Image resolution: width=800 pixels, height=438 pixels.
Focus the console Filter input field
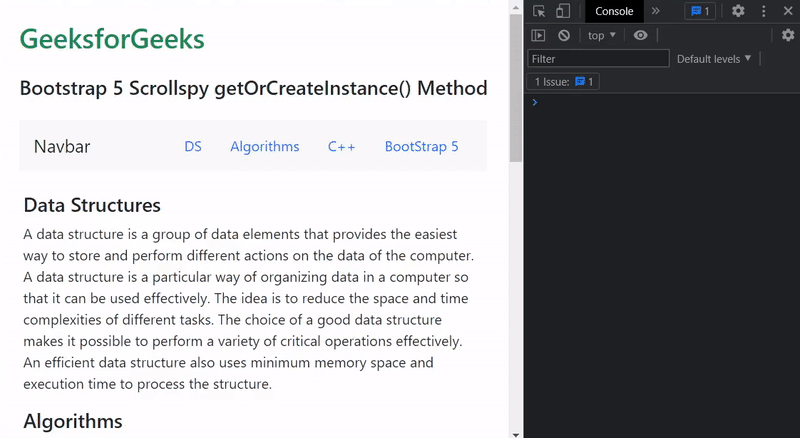pos(598,59)
